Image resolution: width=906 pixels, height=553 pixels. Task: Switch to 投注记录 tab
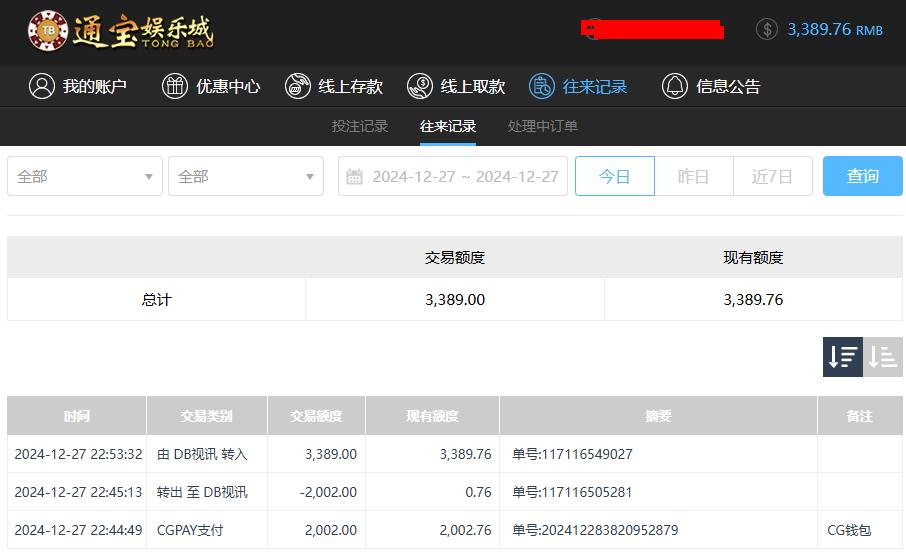click(x=359, y=126)
